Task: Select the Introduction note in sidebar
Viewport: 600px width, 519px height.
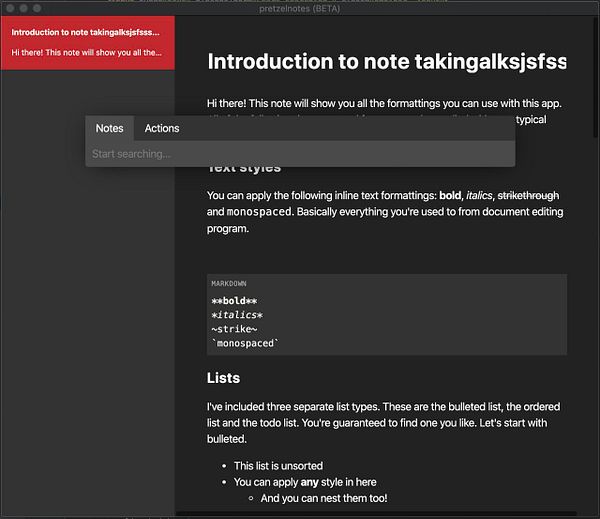Action: point(87,42)
